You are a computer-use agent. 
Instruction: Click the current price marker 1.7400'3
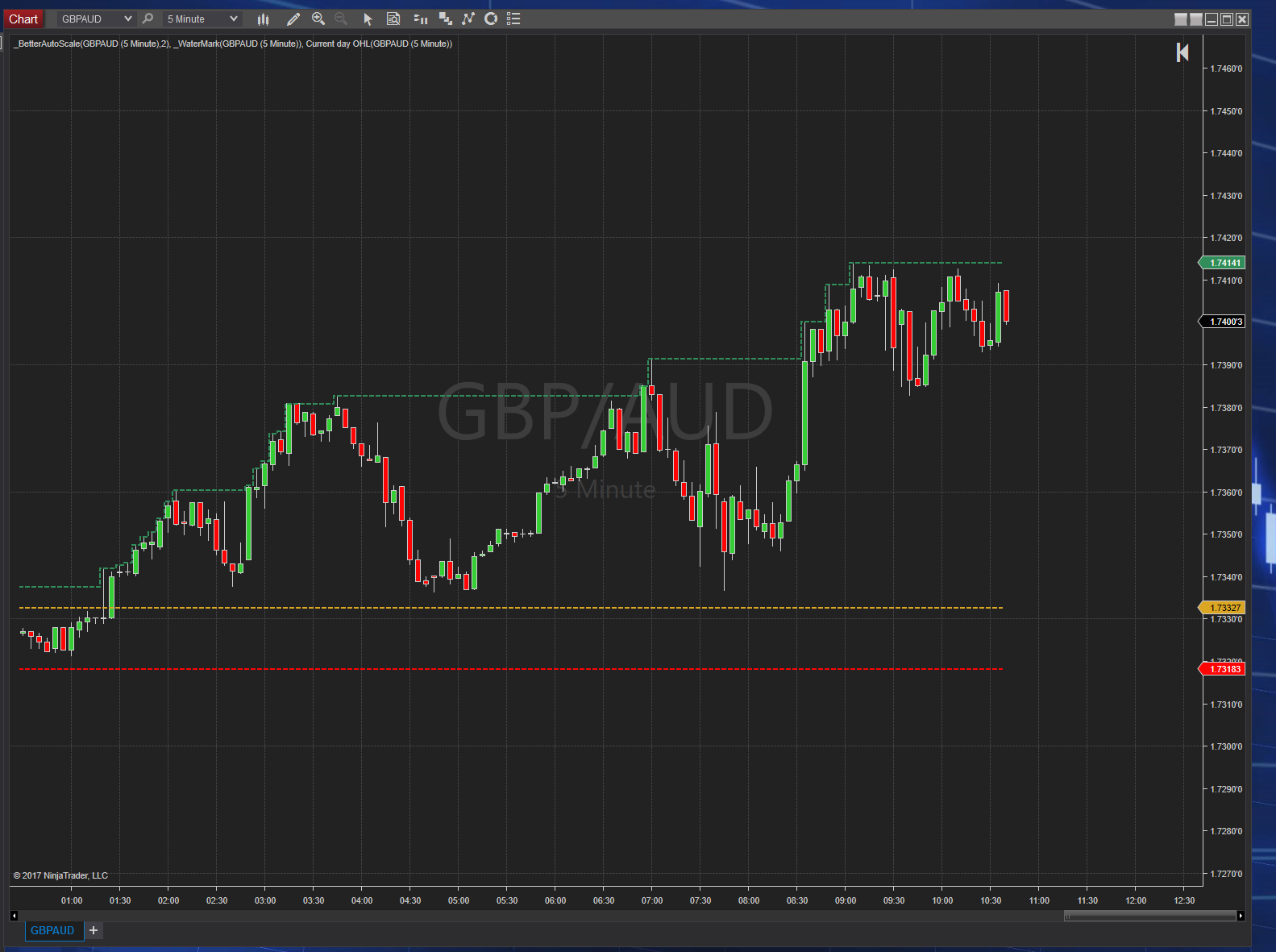[1224, 322]
